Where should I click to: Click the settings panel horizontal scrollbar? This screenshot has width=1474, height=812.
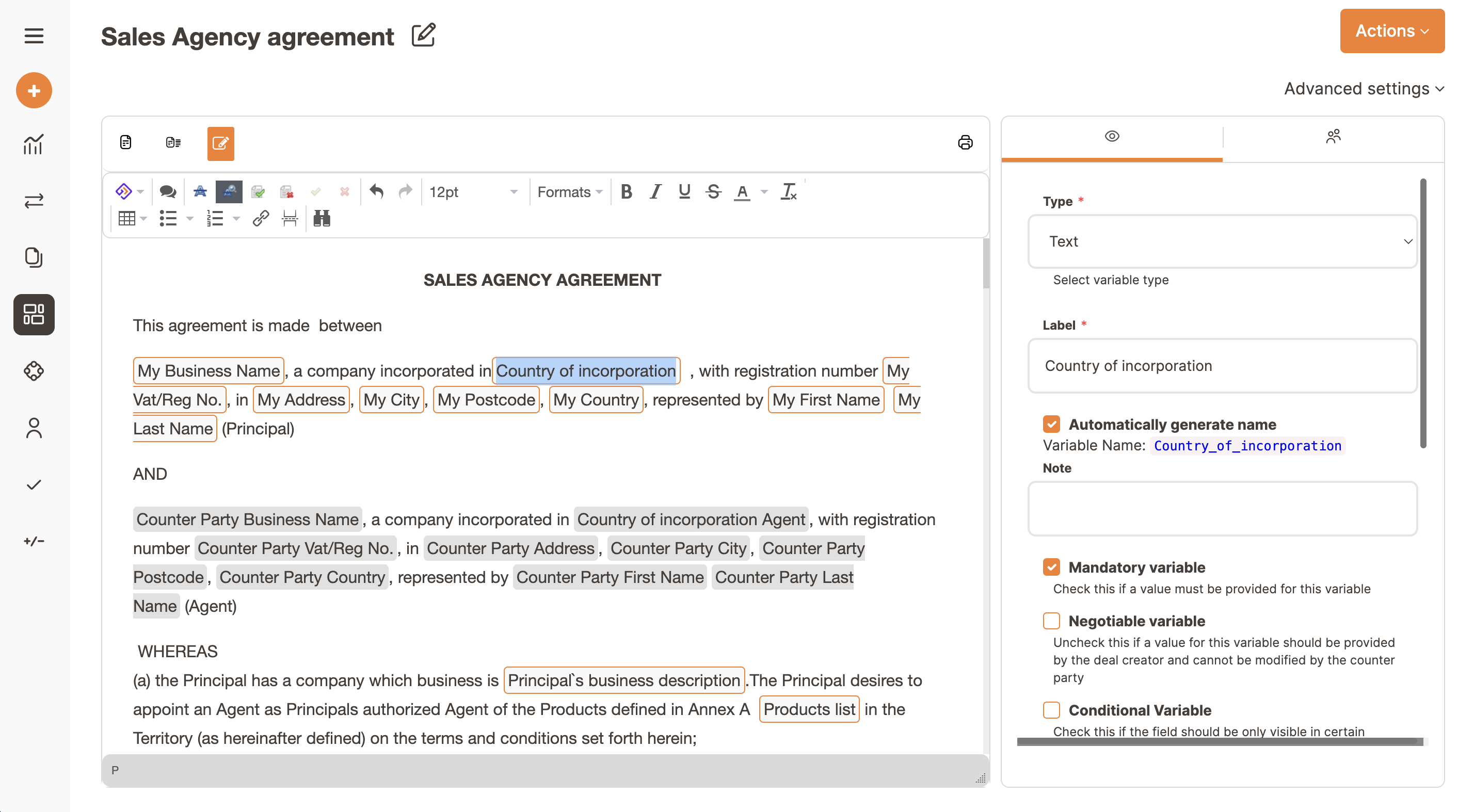(x=1220, y=742)
